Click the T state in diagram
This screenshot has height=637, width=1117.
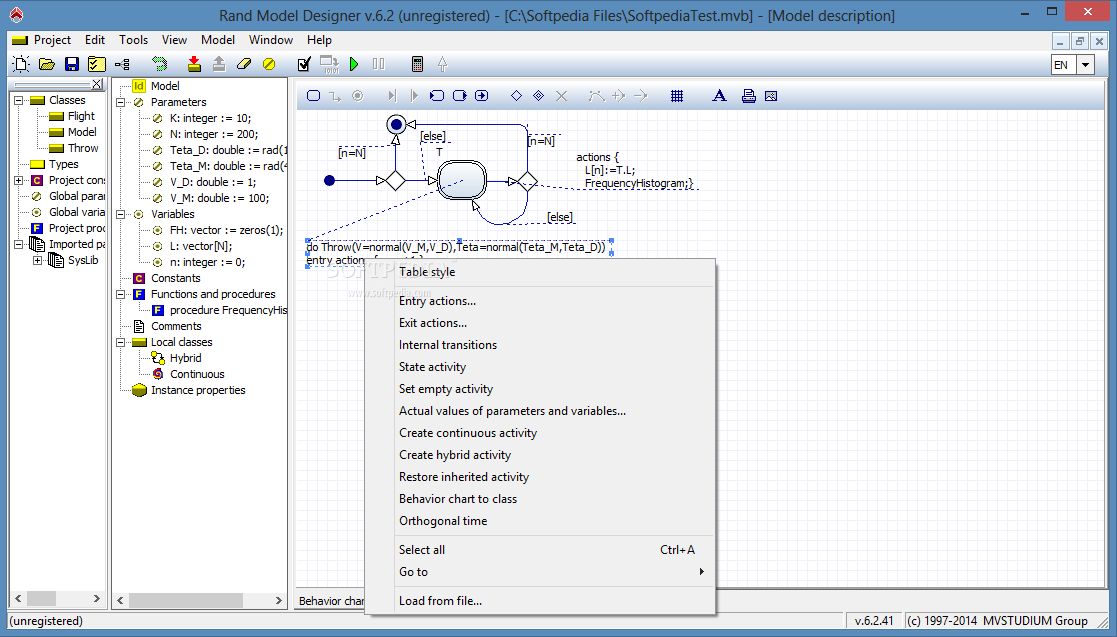click(462, 180)
